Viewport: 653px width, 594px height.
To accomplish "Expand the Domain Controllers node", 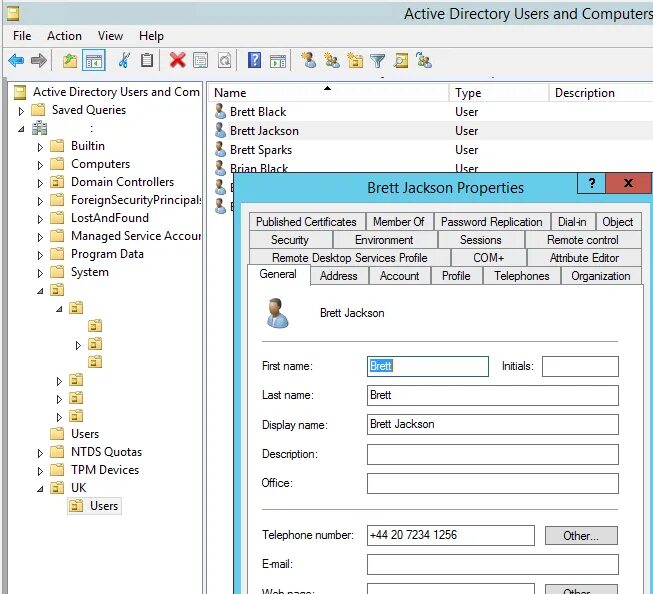I will pos(40,183).
